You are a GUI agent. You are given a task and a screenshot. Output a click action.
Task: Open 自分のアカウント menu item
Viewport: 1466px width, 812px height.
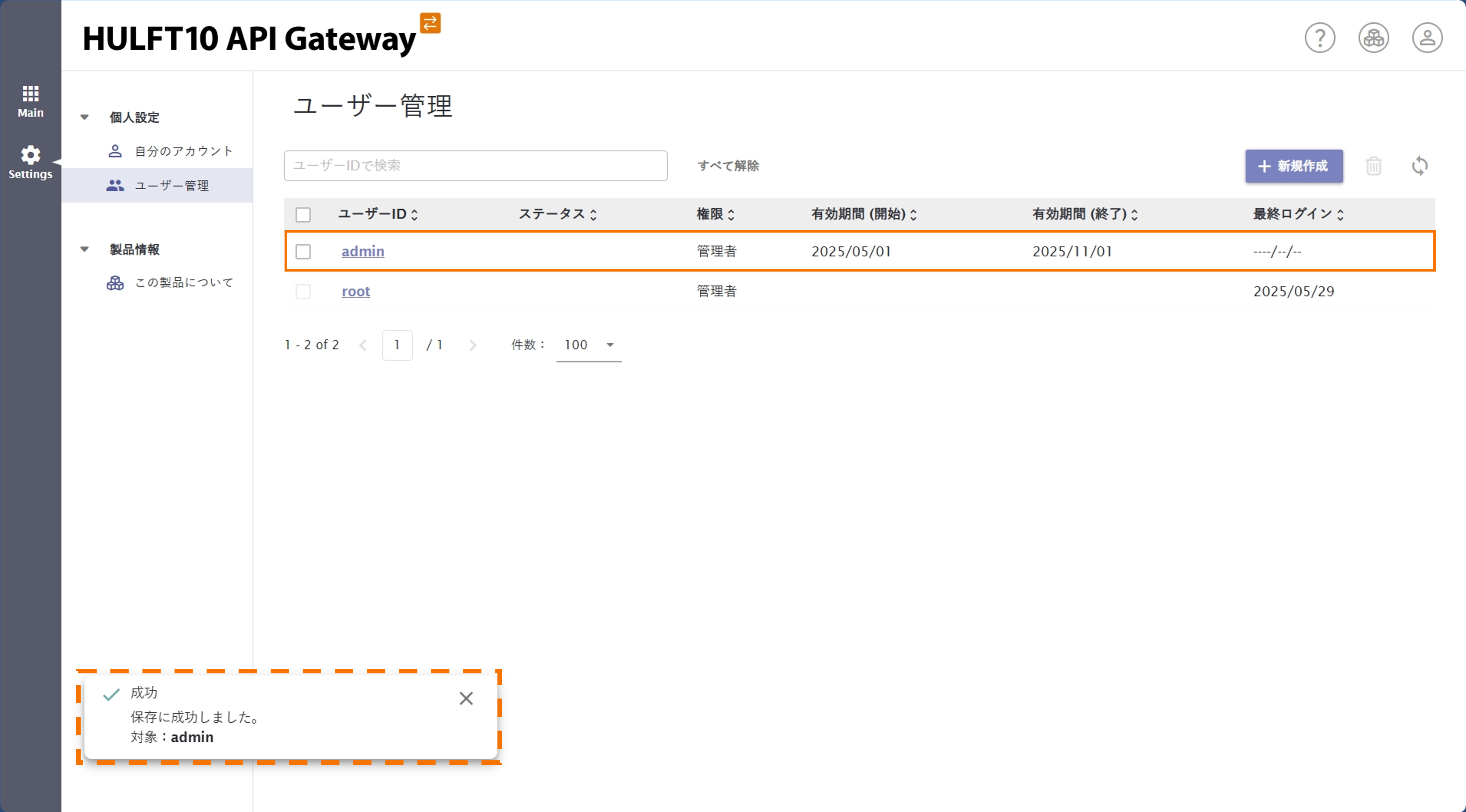pos(183,151)
